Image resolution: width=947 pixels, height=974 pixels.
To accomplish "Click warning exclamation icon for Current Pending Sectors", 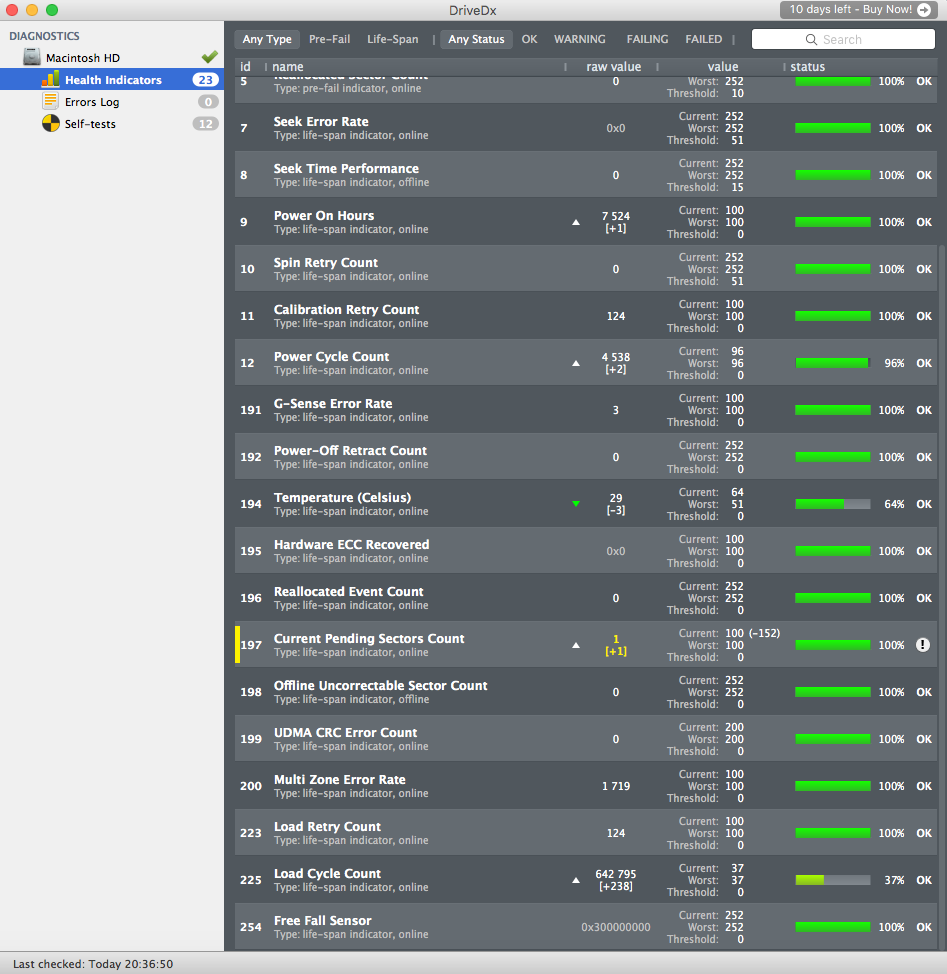I will point(923,645).
